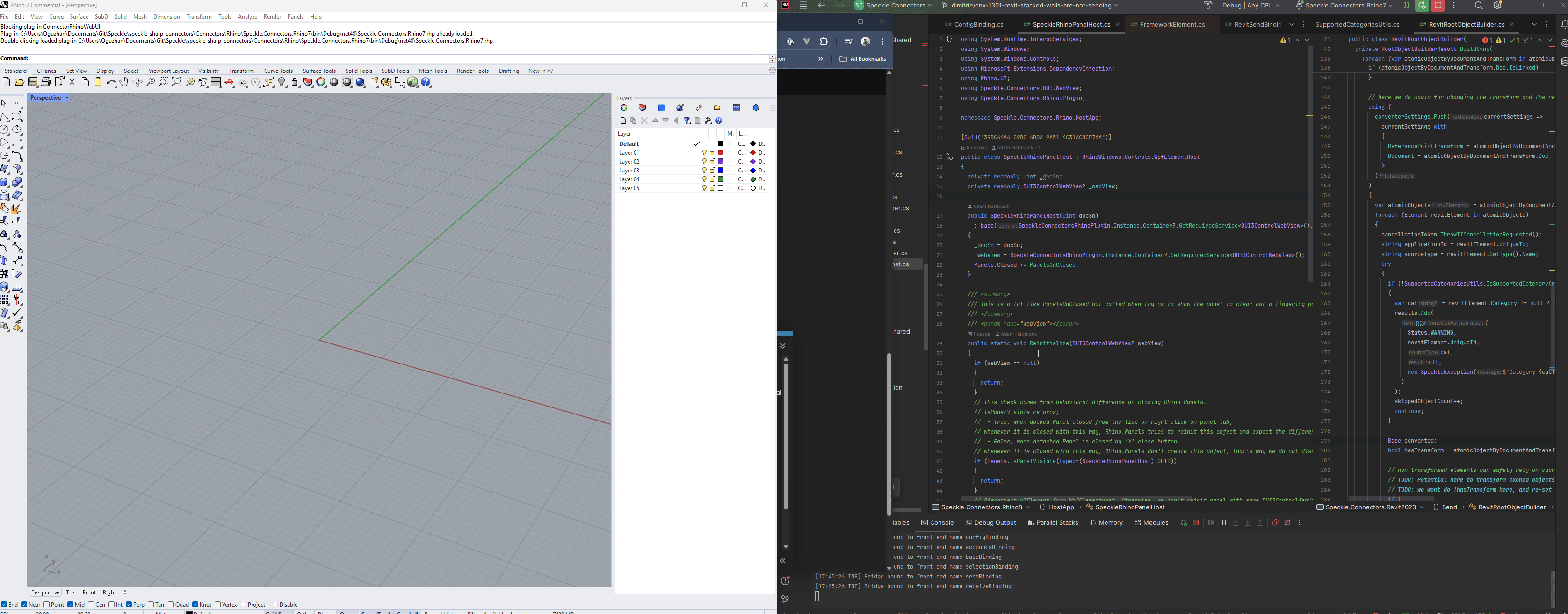
Task: Enable the Point osnap checkbox
Action: coord(47,605)
